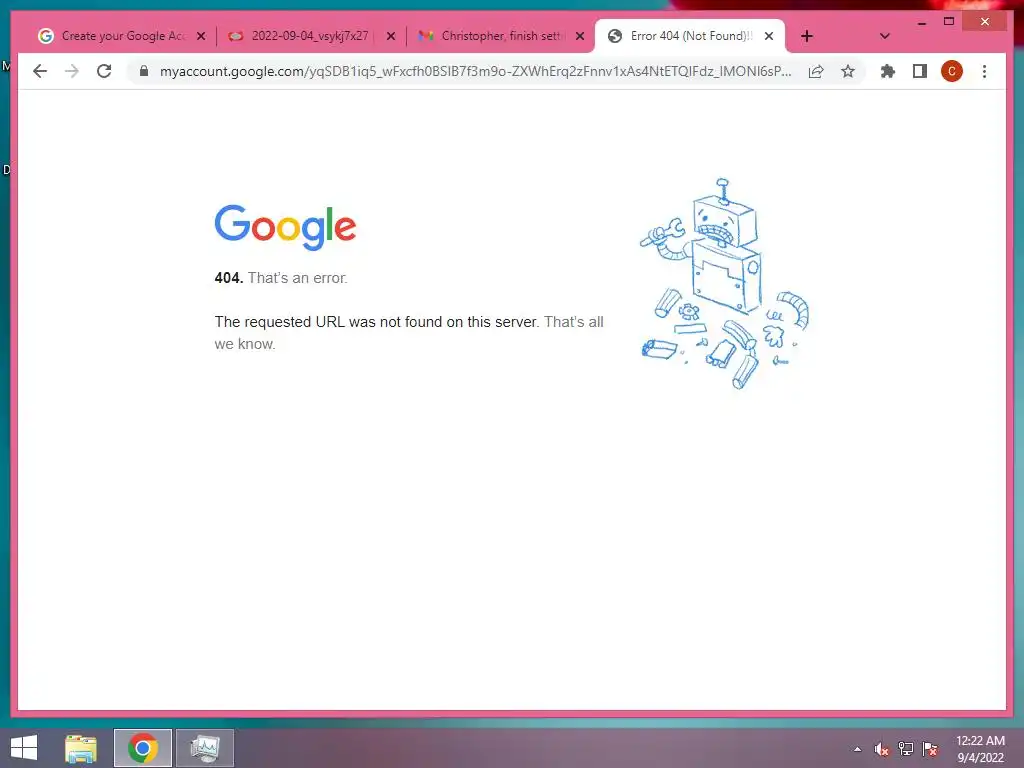Viewport: 1024px width, 768px height.
Task: Open the Windows Start menu
Action: tap(24, 748)
